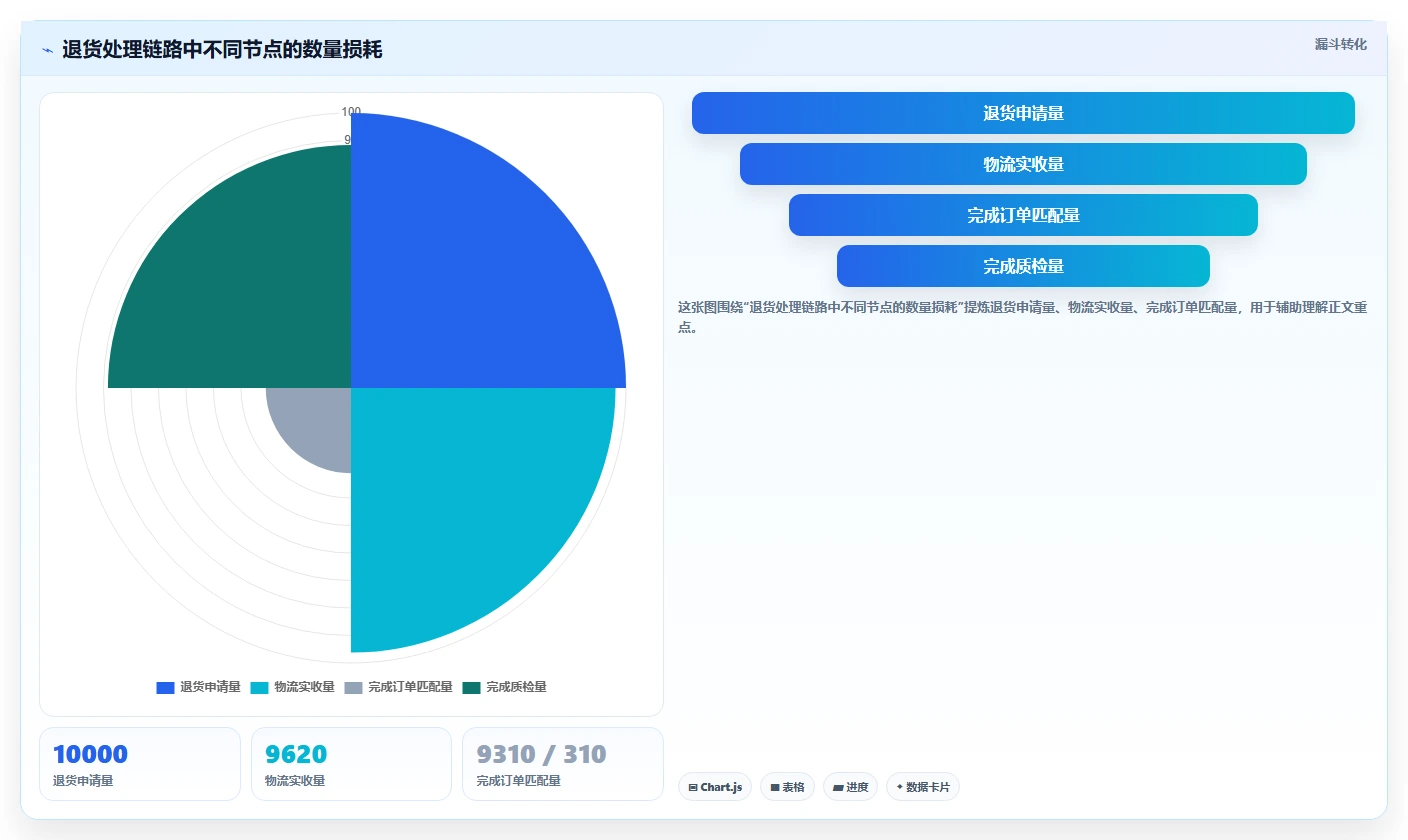The height and width of the screenshot is (840, 1408).
Task: Select the 完成质检量 funnel bar
Action: pyautogui.click(x=1023, y=266)
